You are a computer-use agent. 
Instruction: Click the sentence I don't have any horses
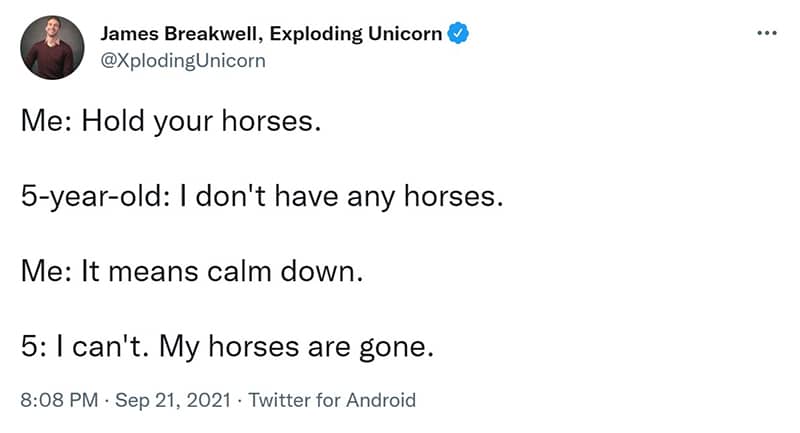(341, 197)
